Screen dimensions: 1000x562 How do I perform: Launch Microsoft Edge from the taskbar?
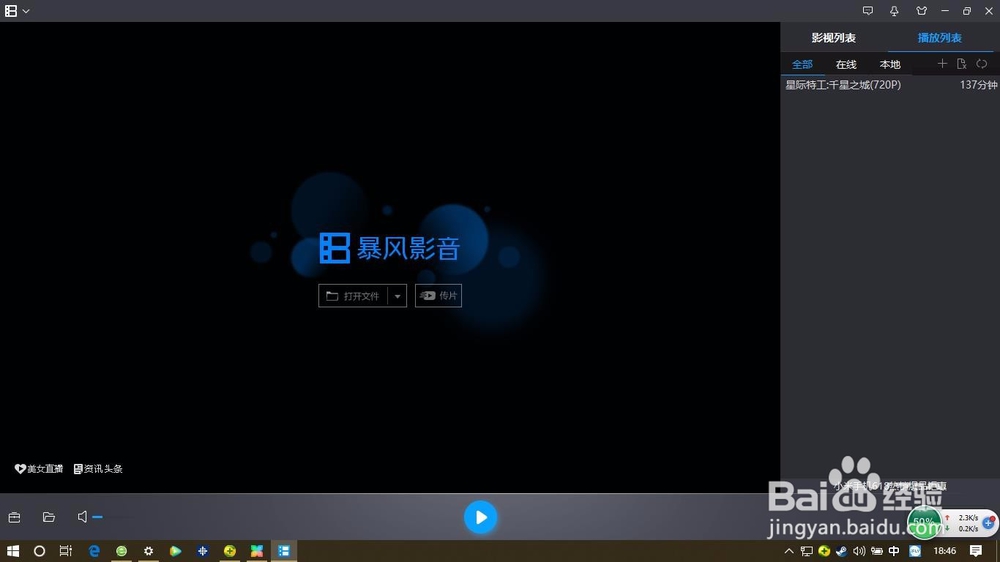(94, 551)
